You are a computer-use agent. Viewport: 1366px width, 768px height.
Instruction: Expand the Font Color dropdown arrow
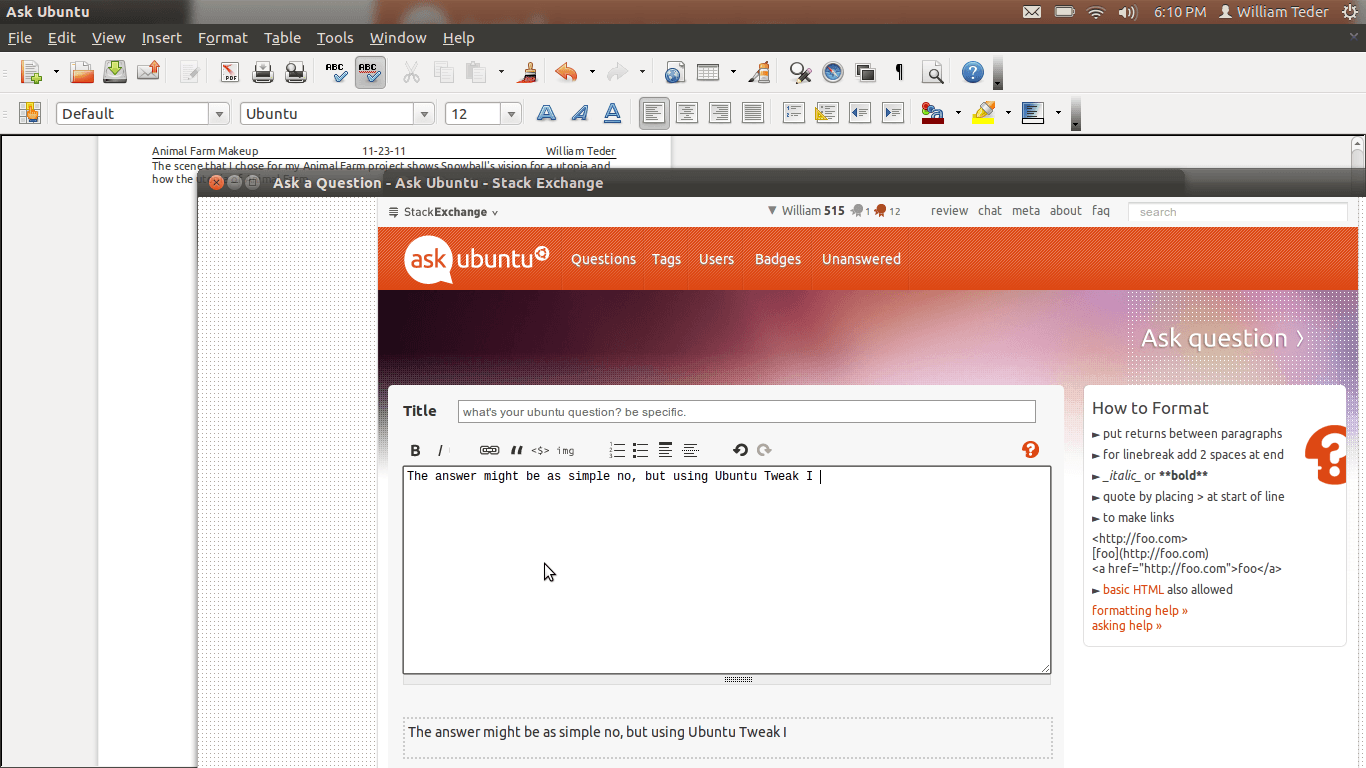tap(958, 113)
